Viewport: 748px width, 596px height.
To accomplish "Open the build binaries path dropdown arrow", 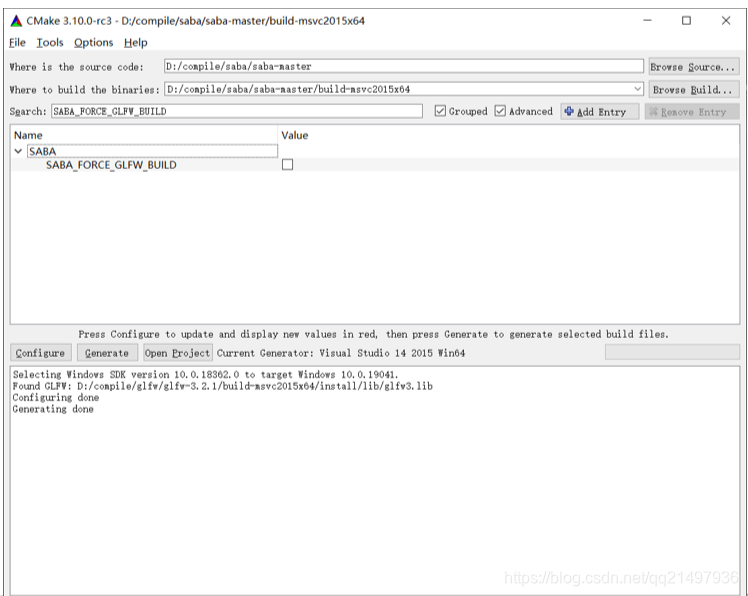I will click(x=637, y=89).
